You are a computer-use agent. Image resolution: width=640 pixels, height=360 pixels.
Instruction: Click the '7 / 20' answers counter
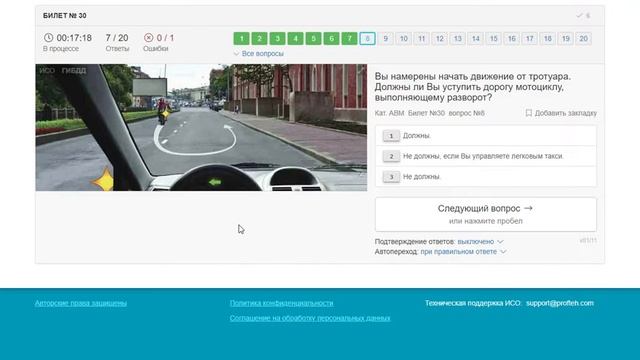point(117,38)
